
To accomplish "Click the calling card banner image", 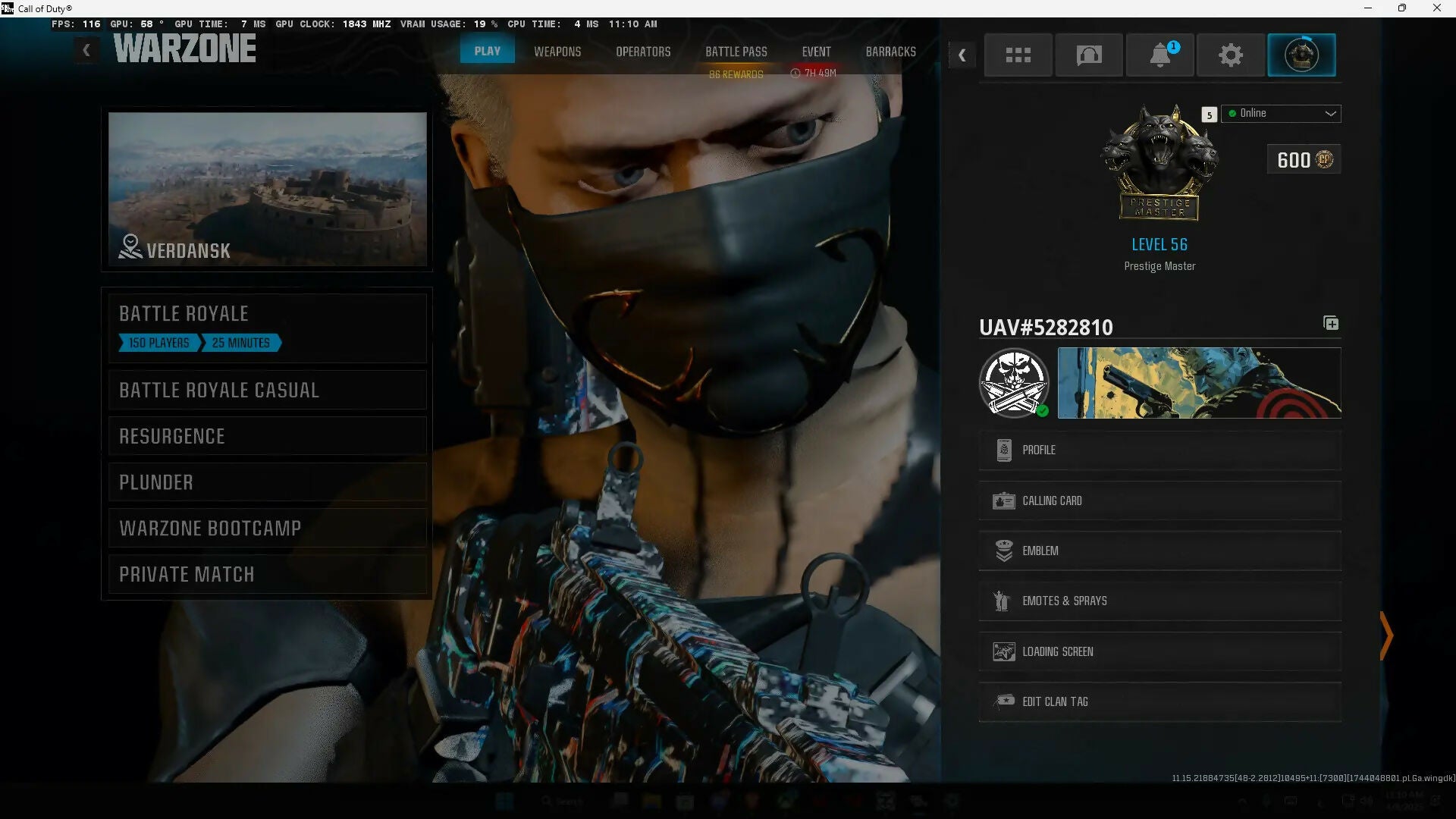I will (1199, 383).
